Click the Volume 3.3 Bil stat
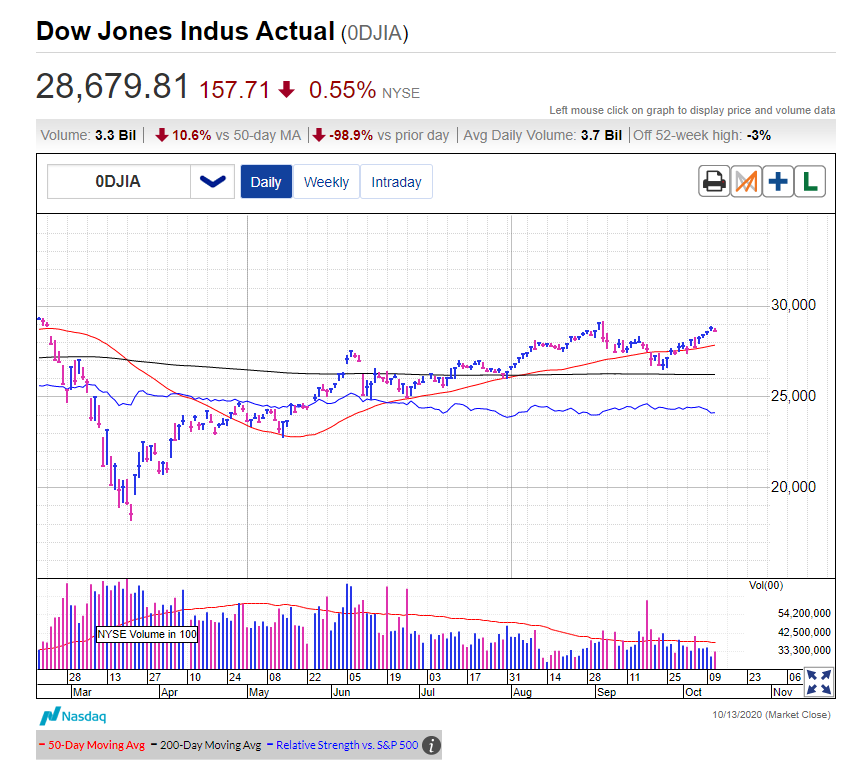 (x=88, y=135)
